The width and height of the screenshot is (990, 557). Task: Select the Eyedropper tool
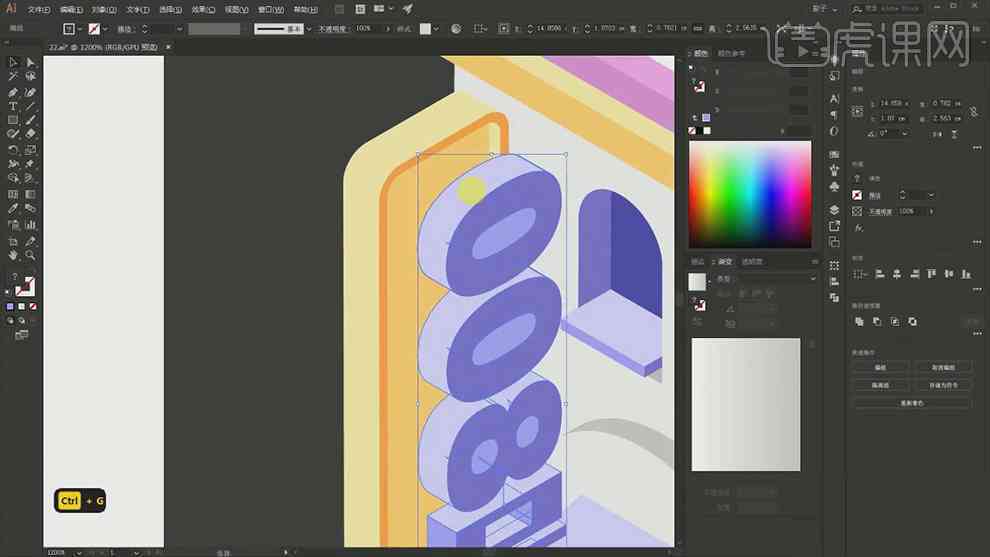(x=13, y=208)
